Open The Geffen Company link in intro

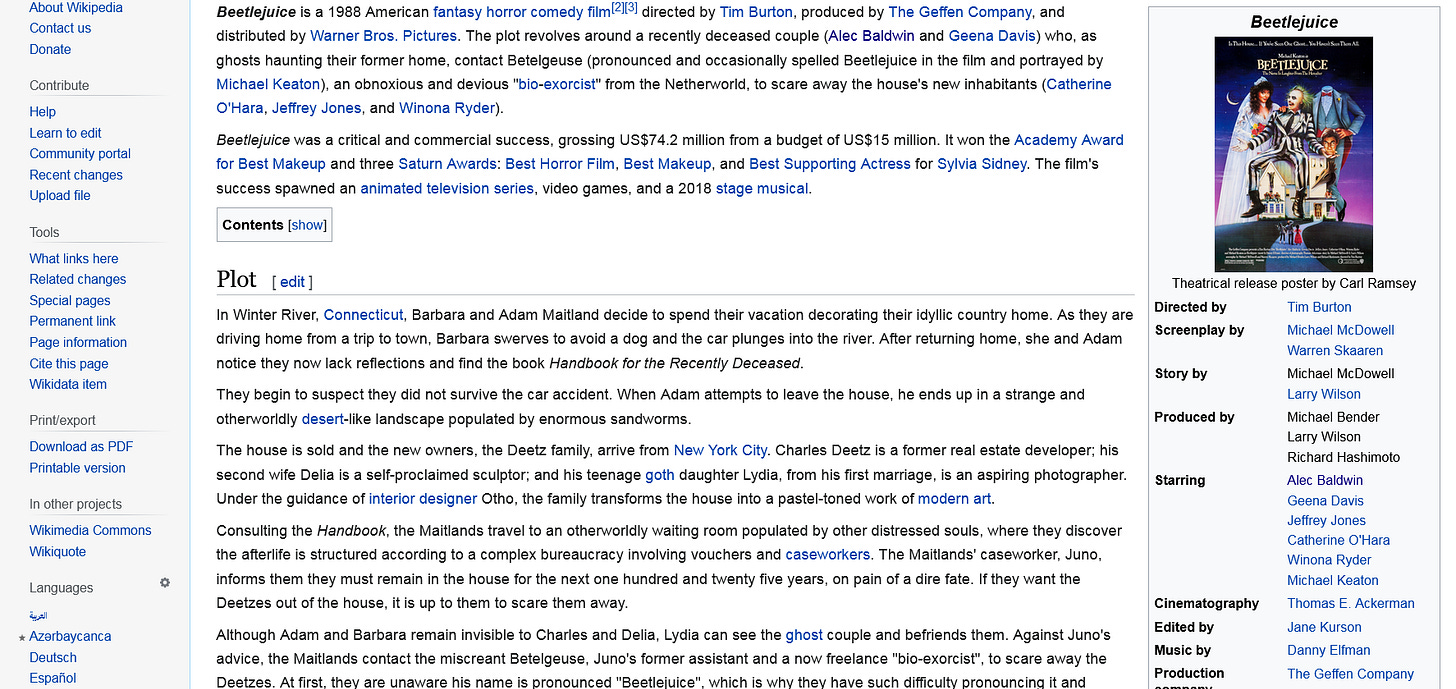point(960,13)
